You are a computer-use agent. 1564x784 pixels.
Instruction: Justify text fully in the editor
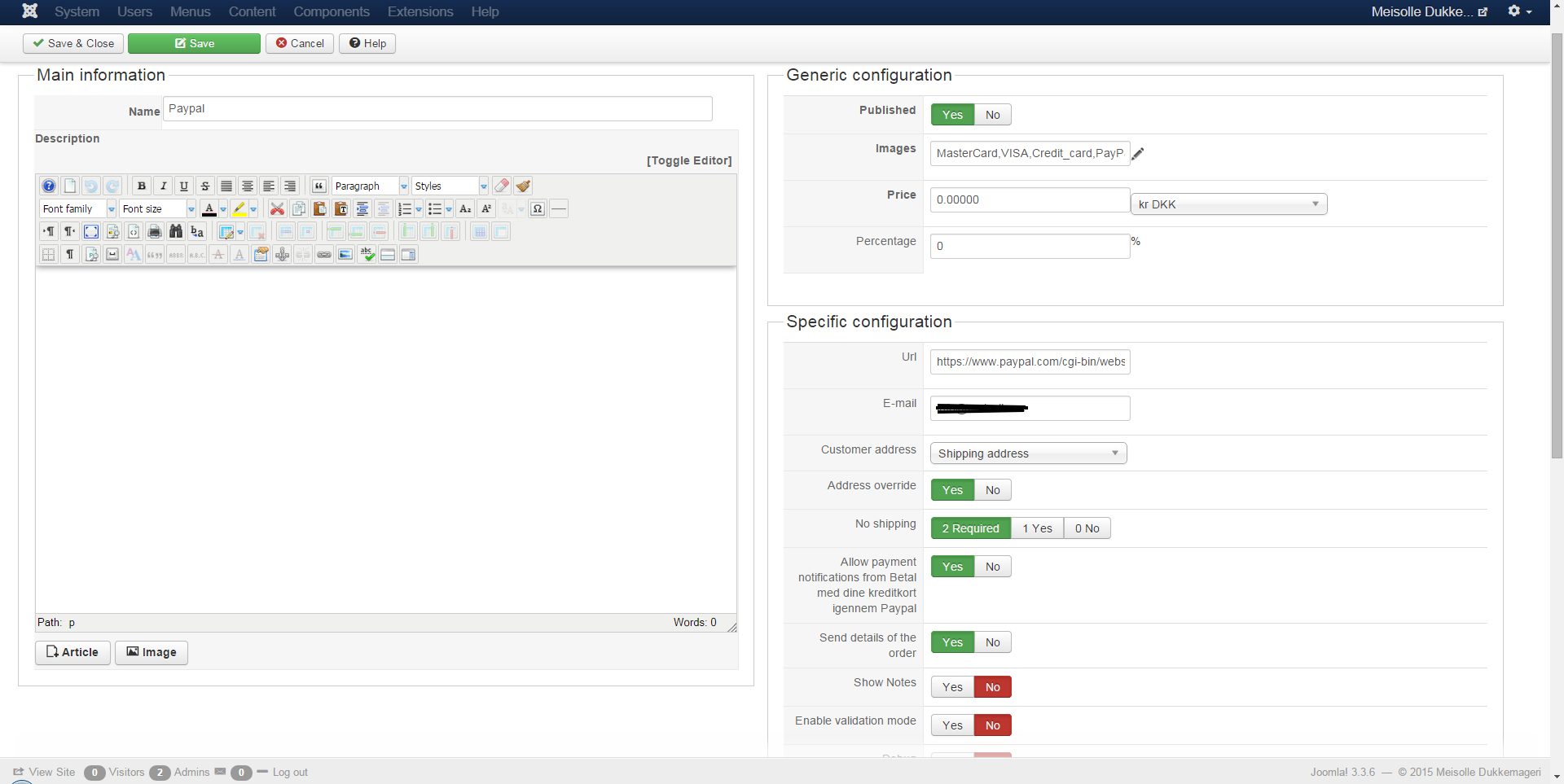pos(226,186)
